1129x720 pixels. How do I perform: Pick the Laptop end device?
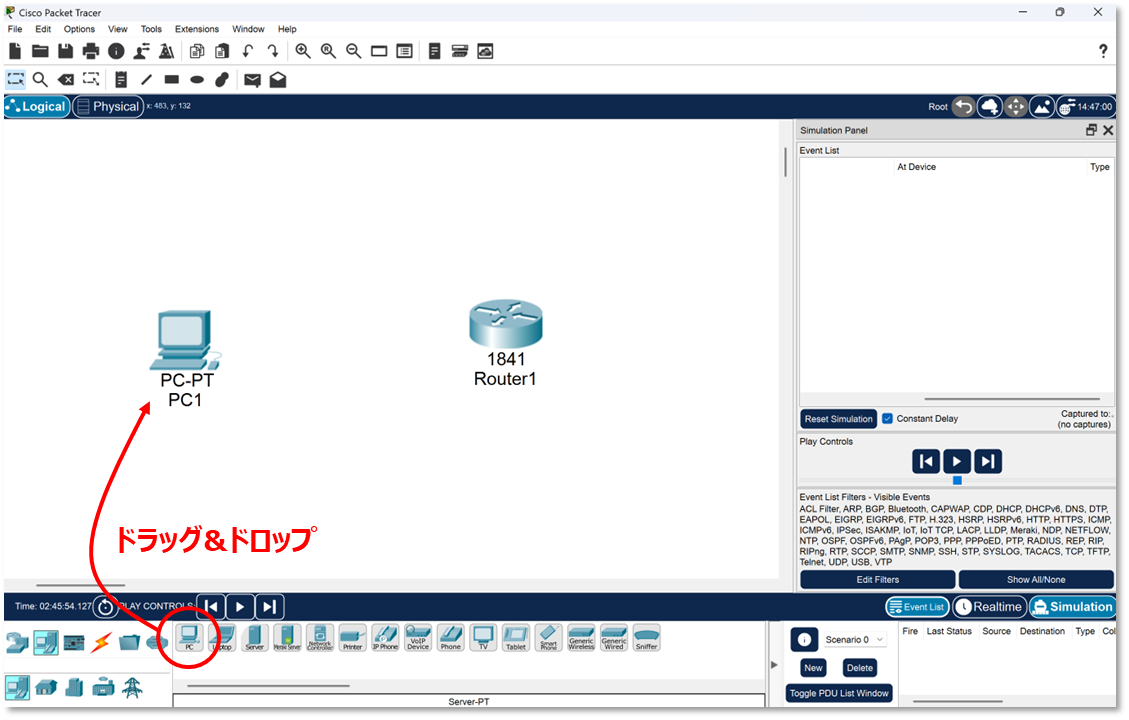tap(222, 638)
